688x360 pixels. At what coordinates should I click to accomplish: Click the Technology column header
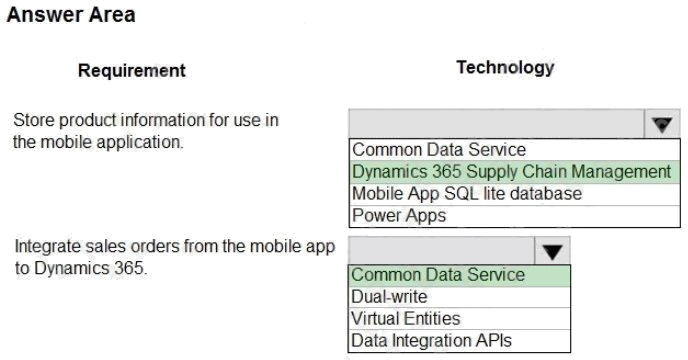[505, 68]
